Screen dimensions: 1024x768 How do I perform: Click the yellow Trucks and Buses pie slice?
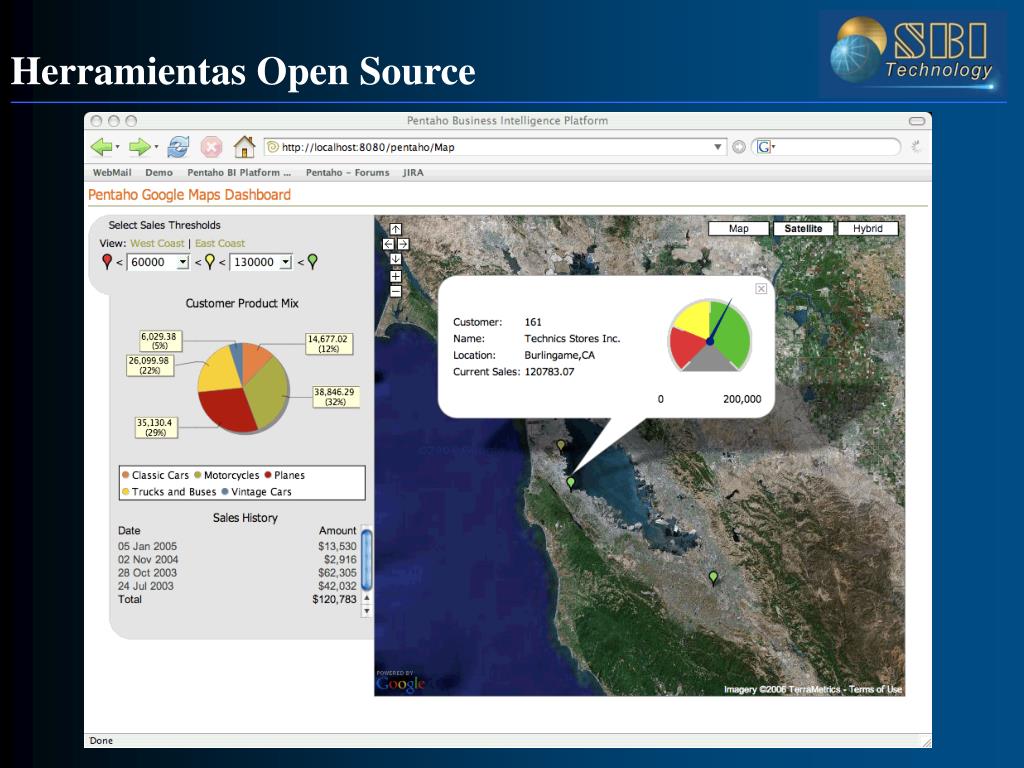point(219,369)
